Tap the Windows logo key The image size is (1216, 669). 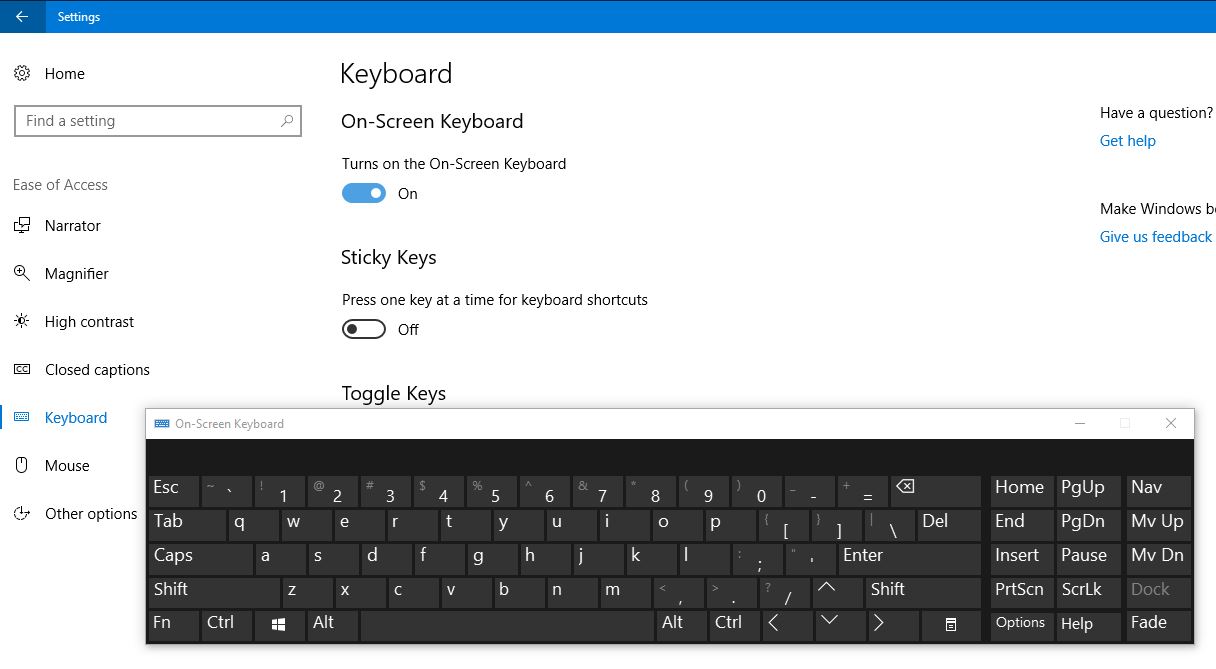tap(279, 626)
